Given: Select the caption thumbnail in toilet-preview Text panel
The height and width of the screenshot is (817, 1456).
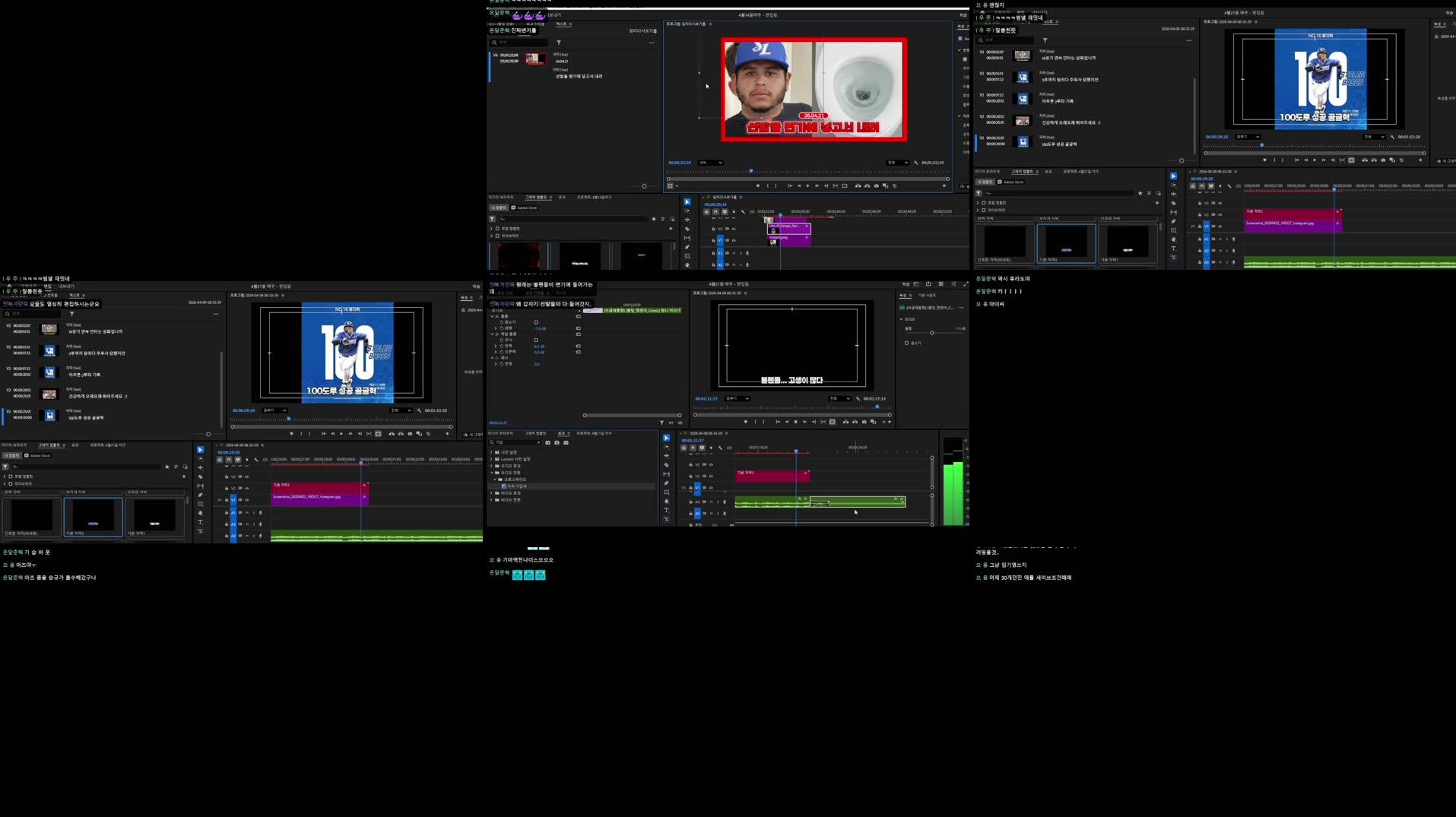Looking at the screenshot, I should tap(536, 59).
